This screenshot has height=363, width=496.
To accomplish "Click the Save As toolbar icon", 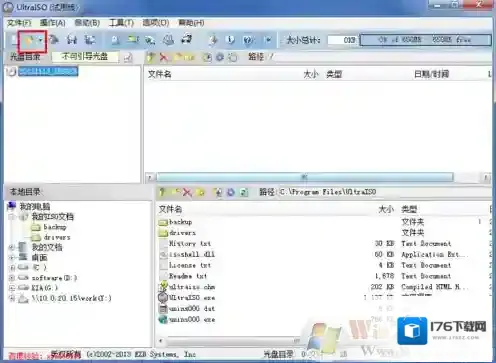I will click(x=89, y=40).
